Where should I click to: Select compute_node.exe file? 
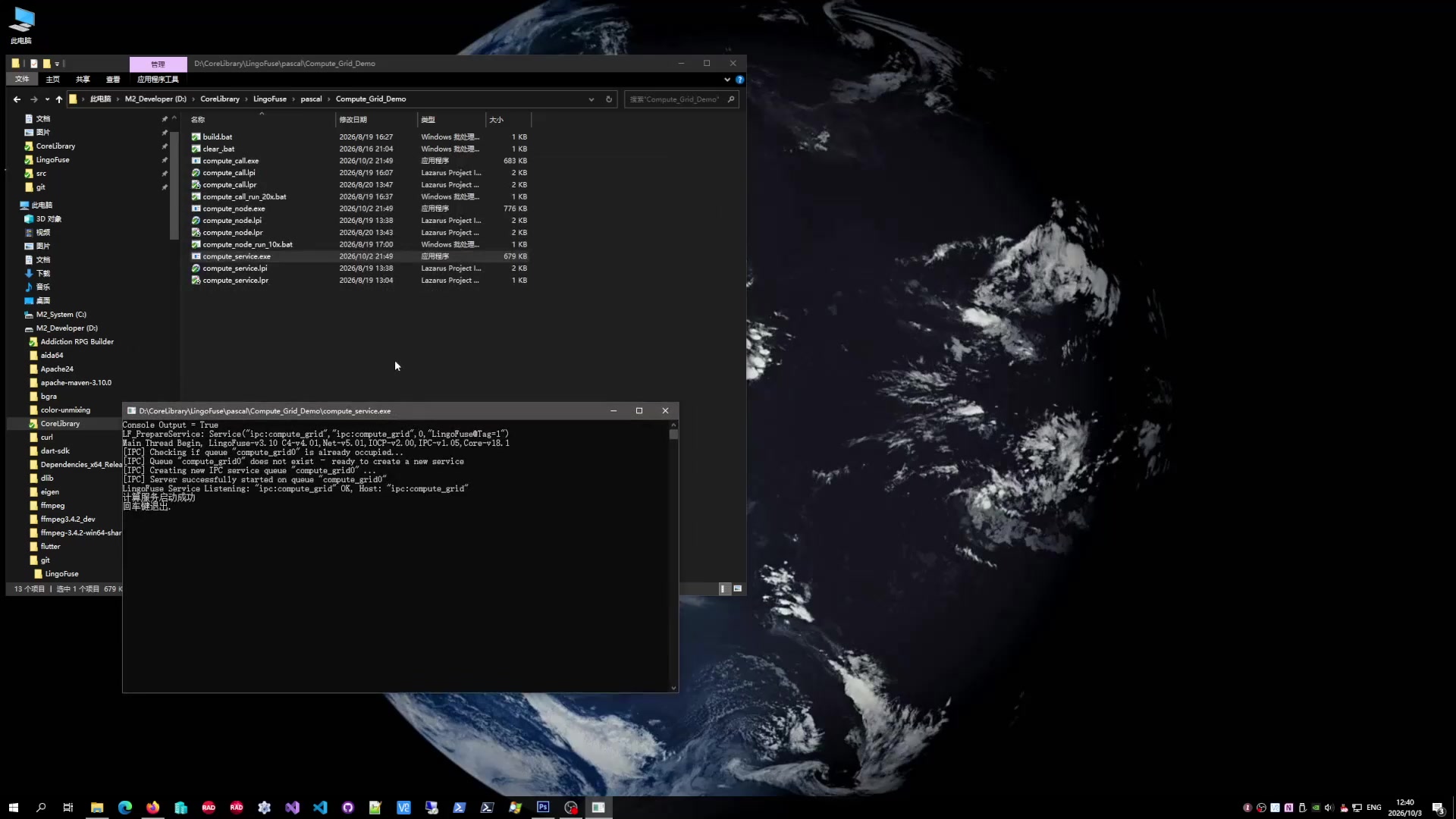pos(234,209)
